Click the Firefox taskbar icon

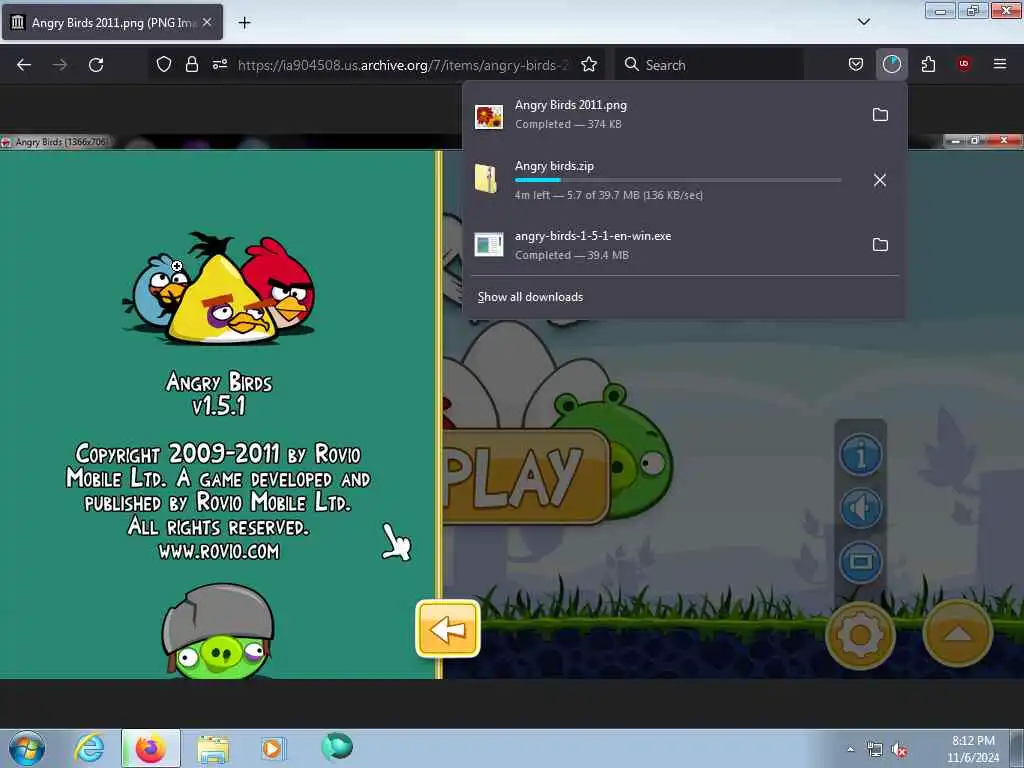point(151,748)
